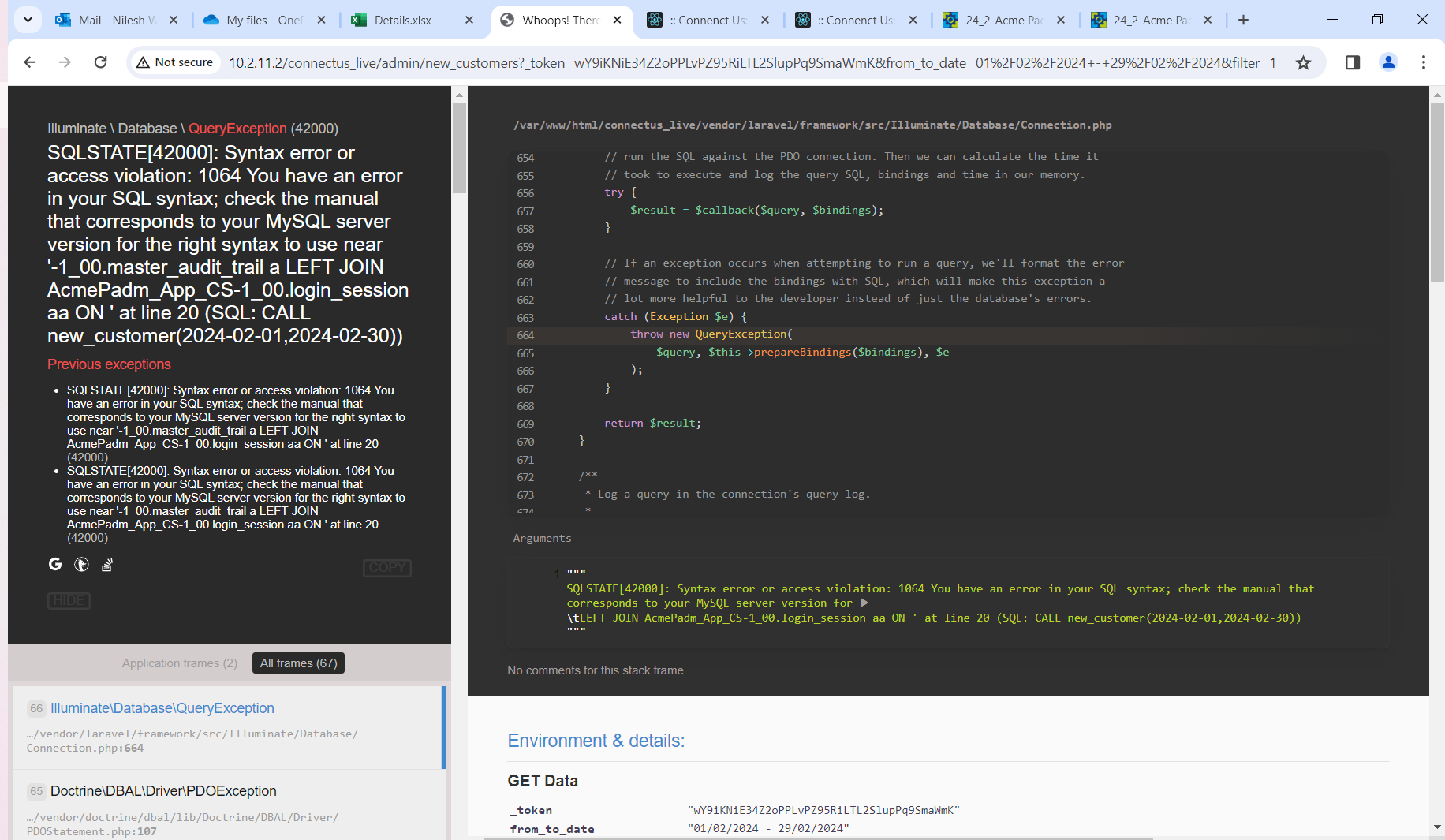
Task: Search error on Google icon
Action: tap(55, 564)
